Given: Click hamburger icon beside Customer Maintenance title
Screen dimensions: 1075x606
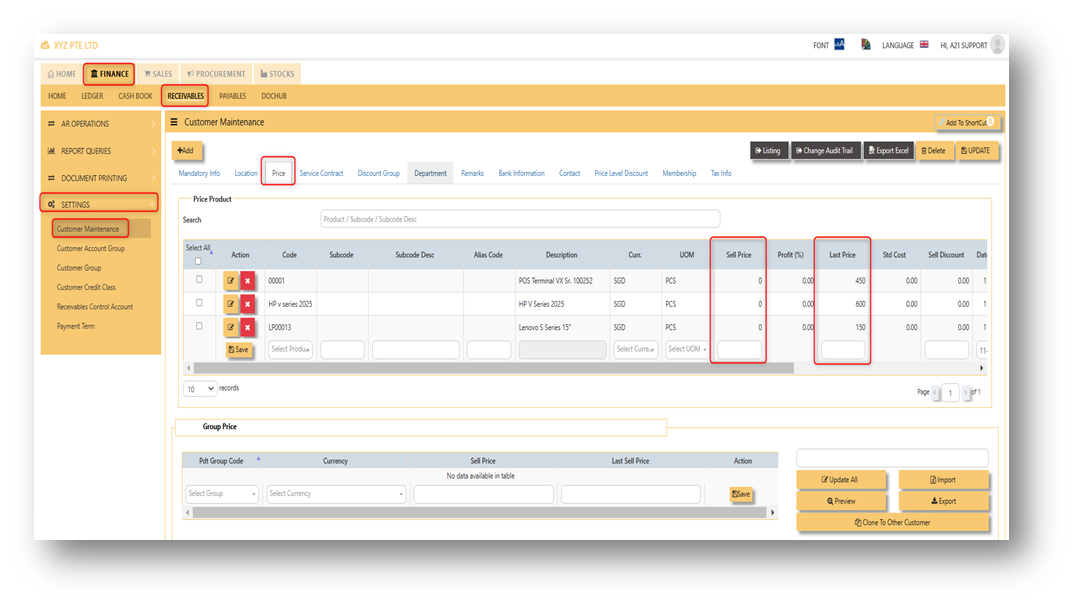Looking at the screenshot, I should [x=174, y=122].
